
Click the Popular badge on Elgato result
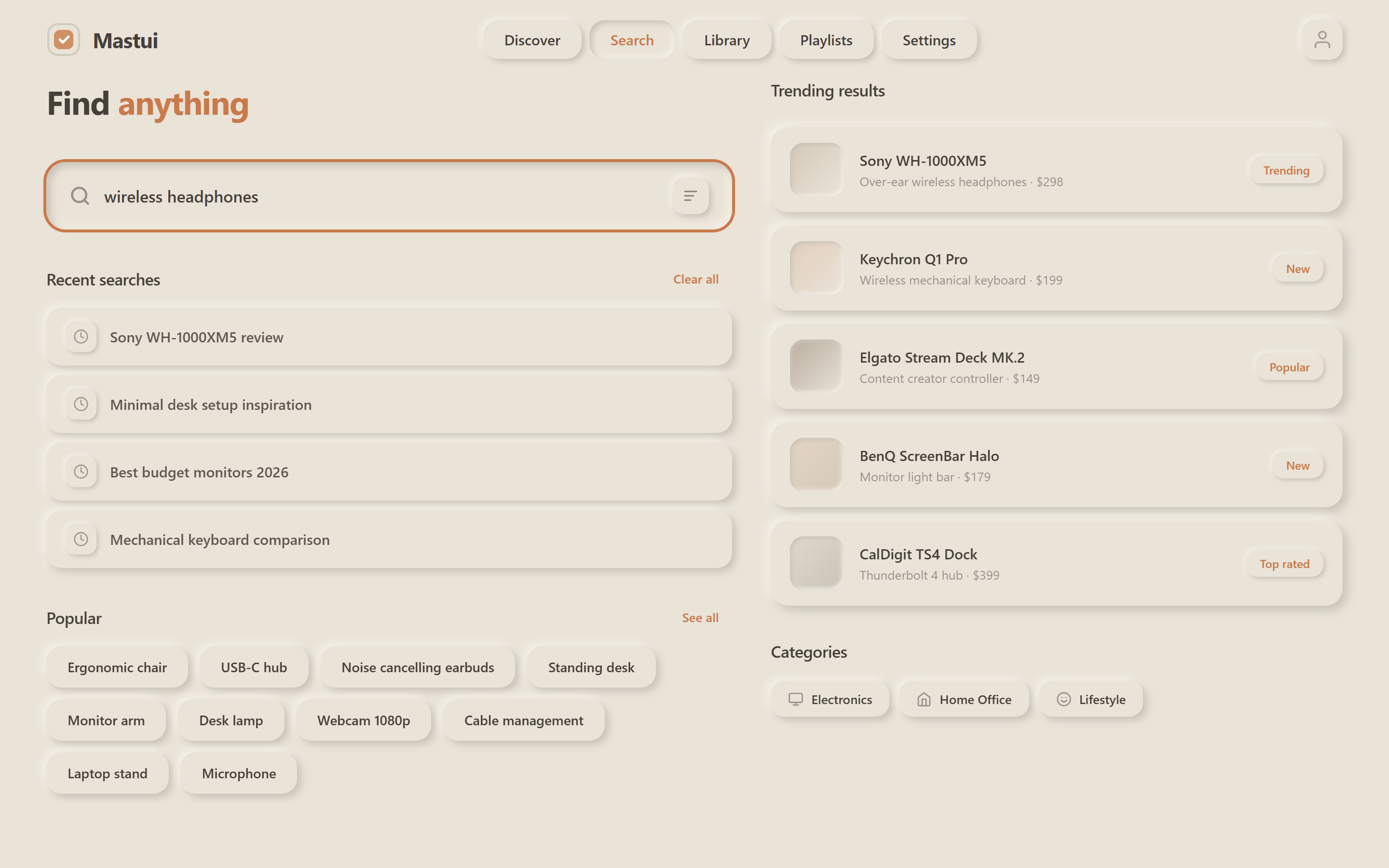[1289, 367]
